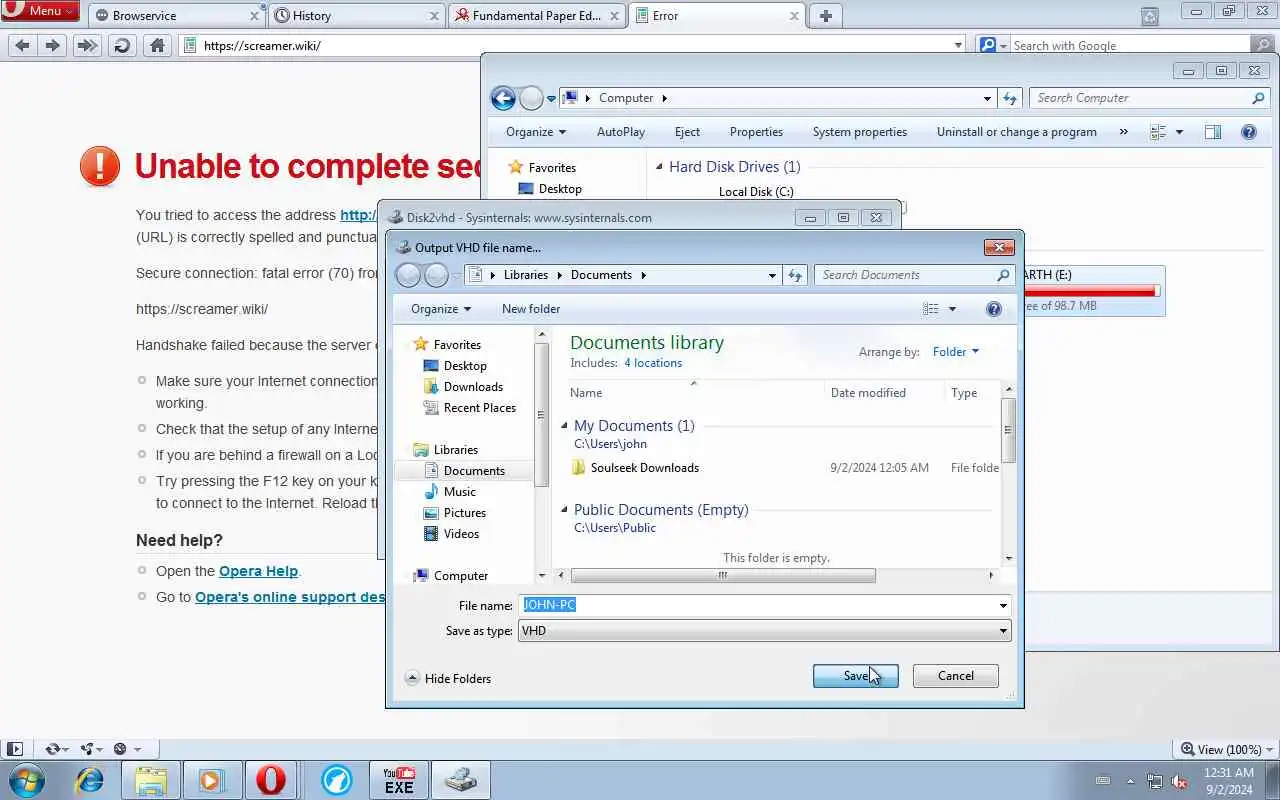Open Opera's closed tabs trash icon

pyautogui.click(x=1150, y=16)
